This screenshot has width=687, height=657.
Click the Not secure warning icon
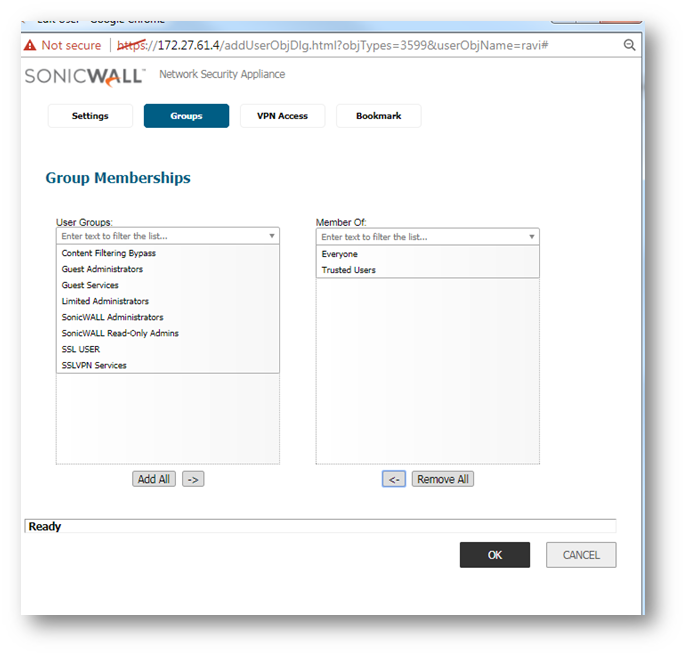(30, 45)
